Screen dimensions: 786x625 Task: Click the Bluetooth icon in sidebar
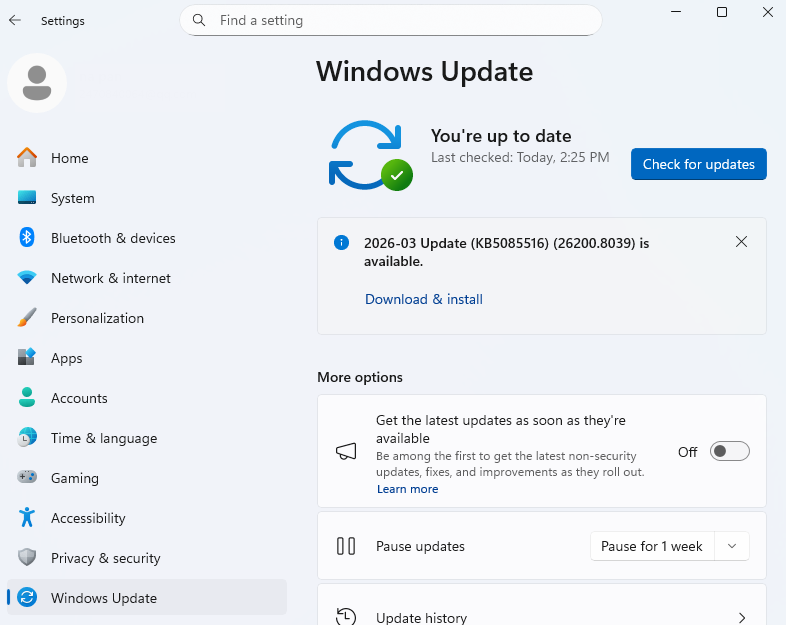point(27,238)
